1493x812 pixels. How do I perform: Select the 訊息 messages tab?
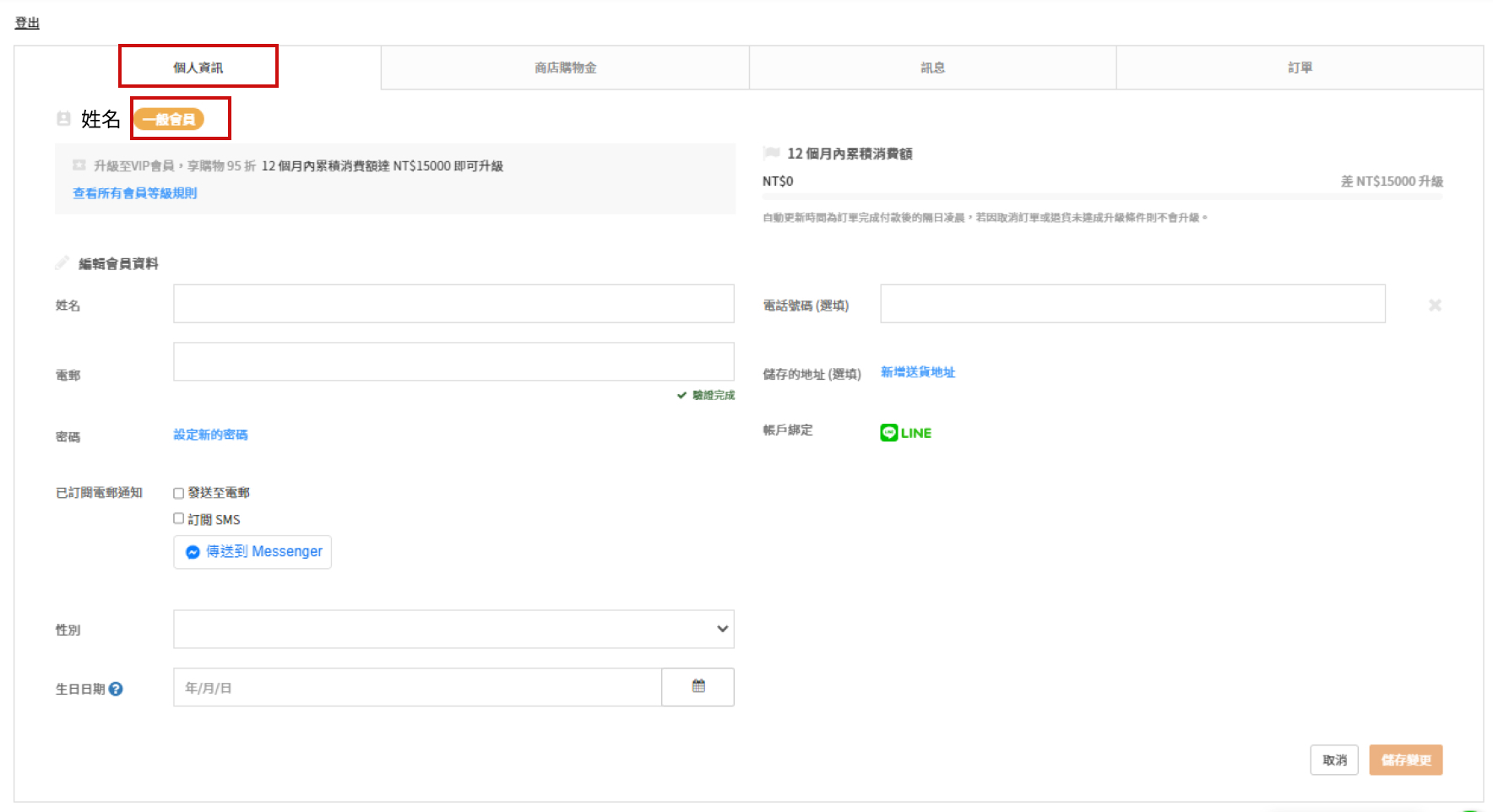coord(932,68)
